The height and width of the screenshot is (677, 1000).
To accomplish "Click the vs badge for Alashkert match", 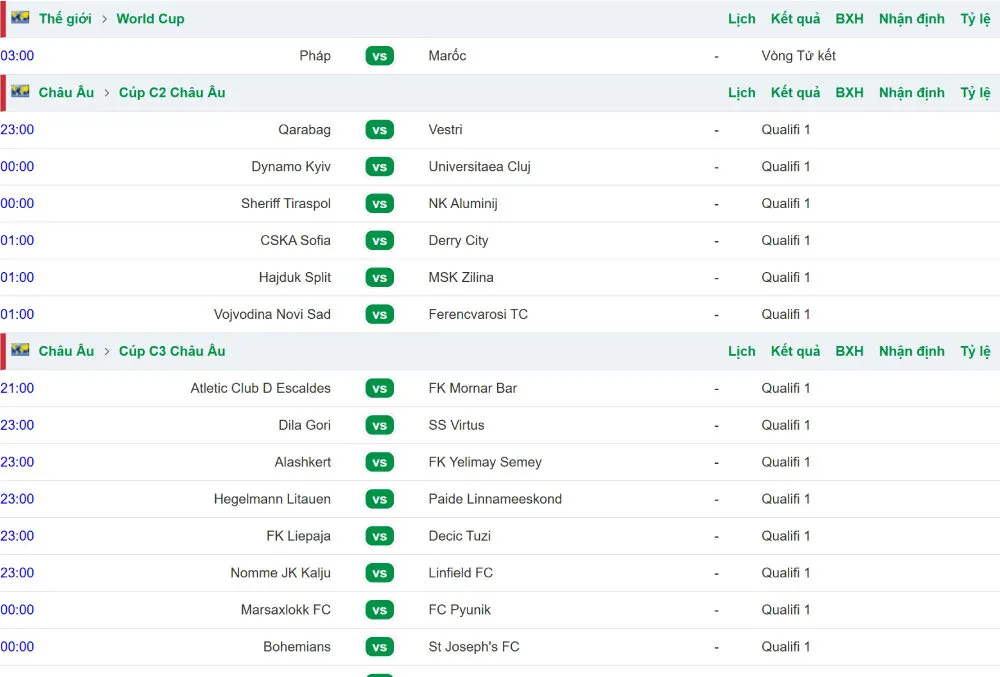I will click(379, 463).
